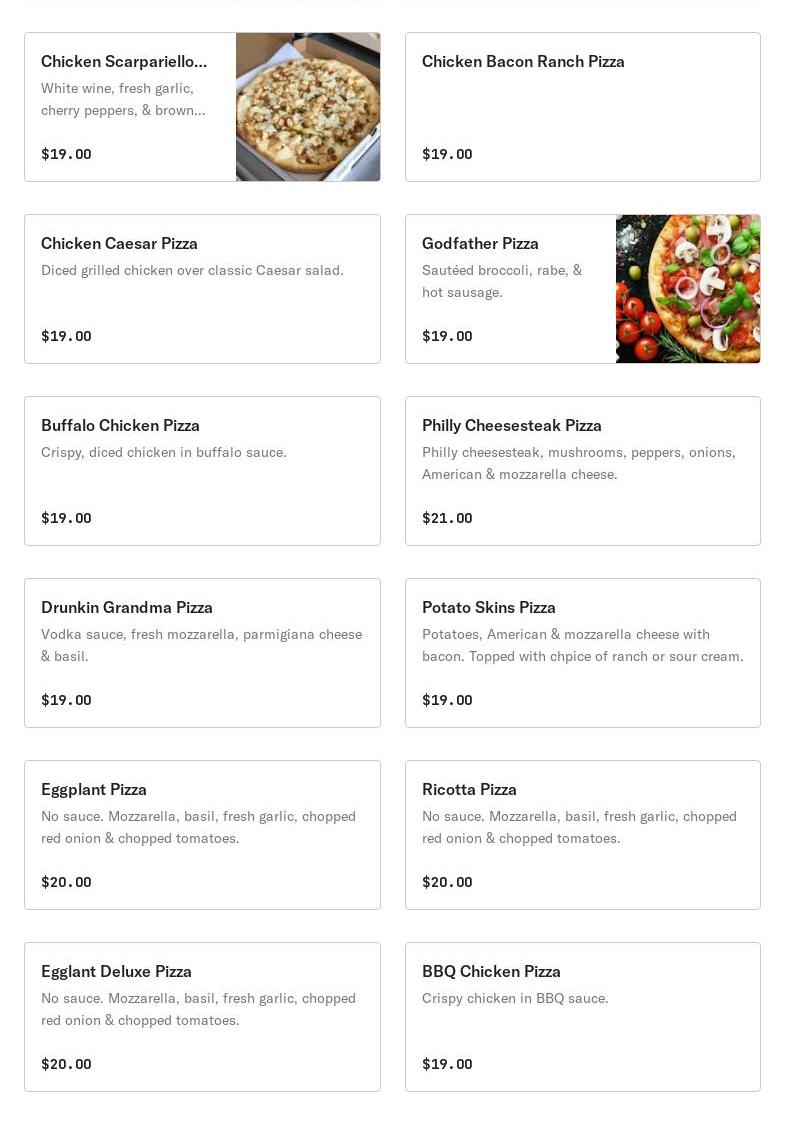Click the Drunkin Grandma vodka sauce description

tap(201, 645)
